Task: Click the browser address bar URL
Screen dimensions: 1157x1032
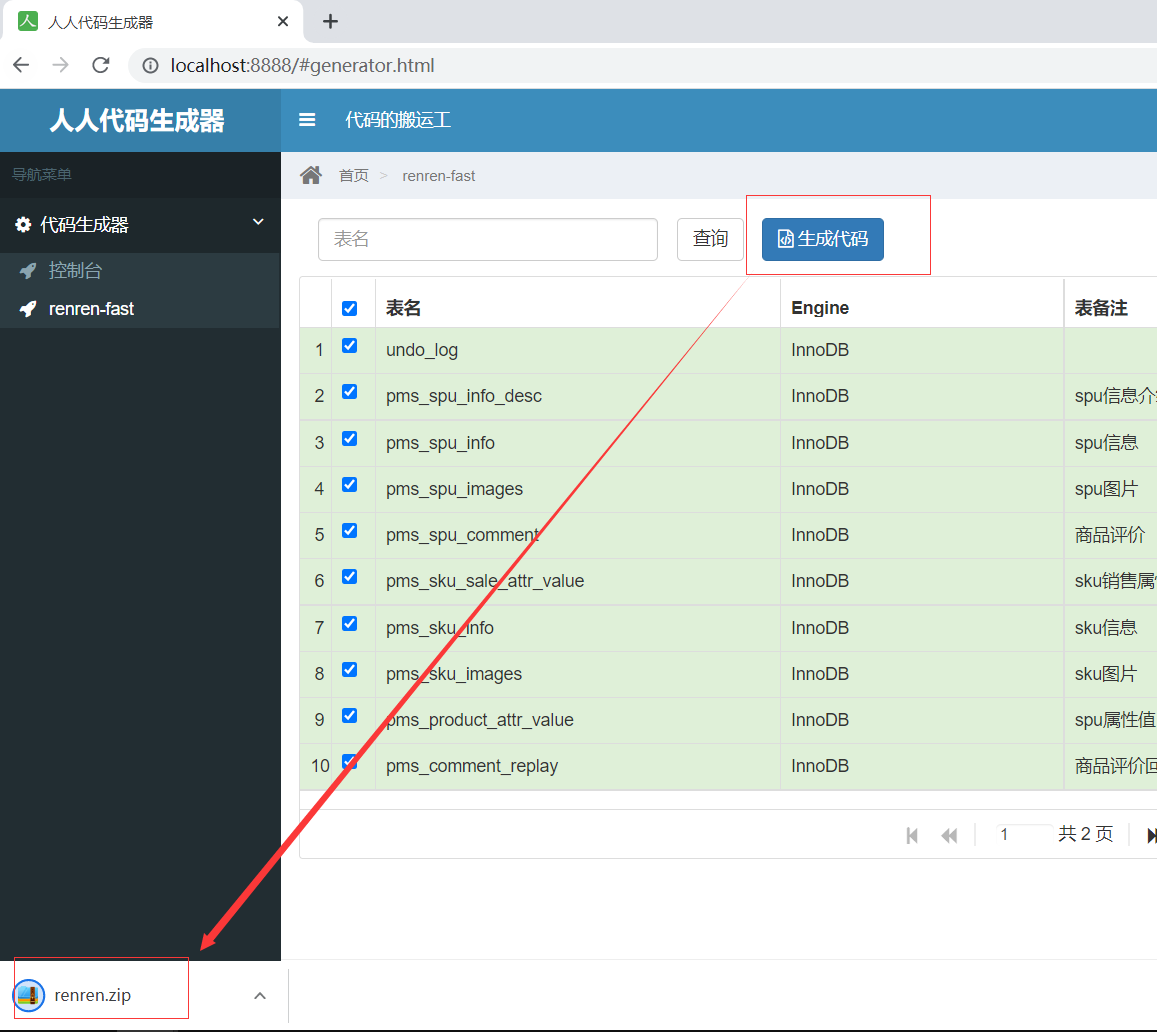Action: point(303,66)
